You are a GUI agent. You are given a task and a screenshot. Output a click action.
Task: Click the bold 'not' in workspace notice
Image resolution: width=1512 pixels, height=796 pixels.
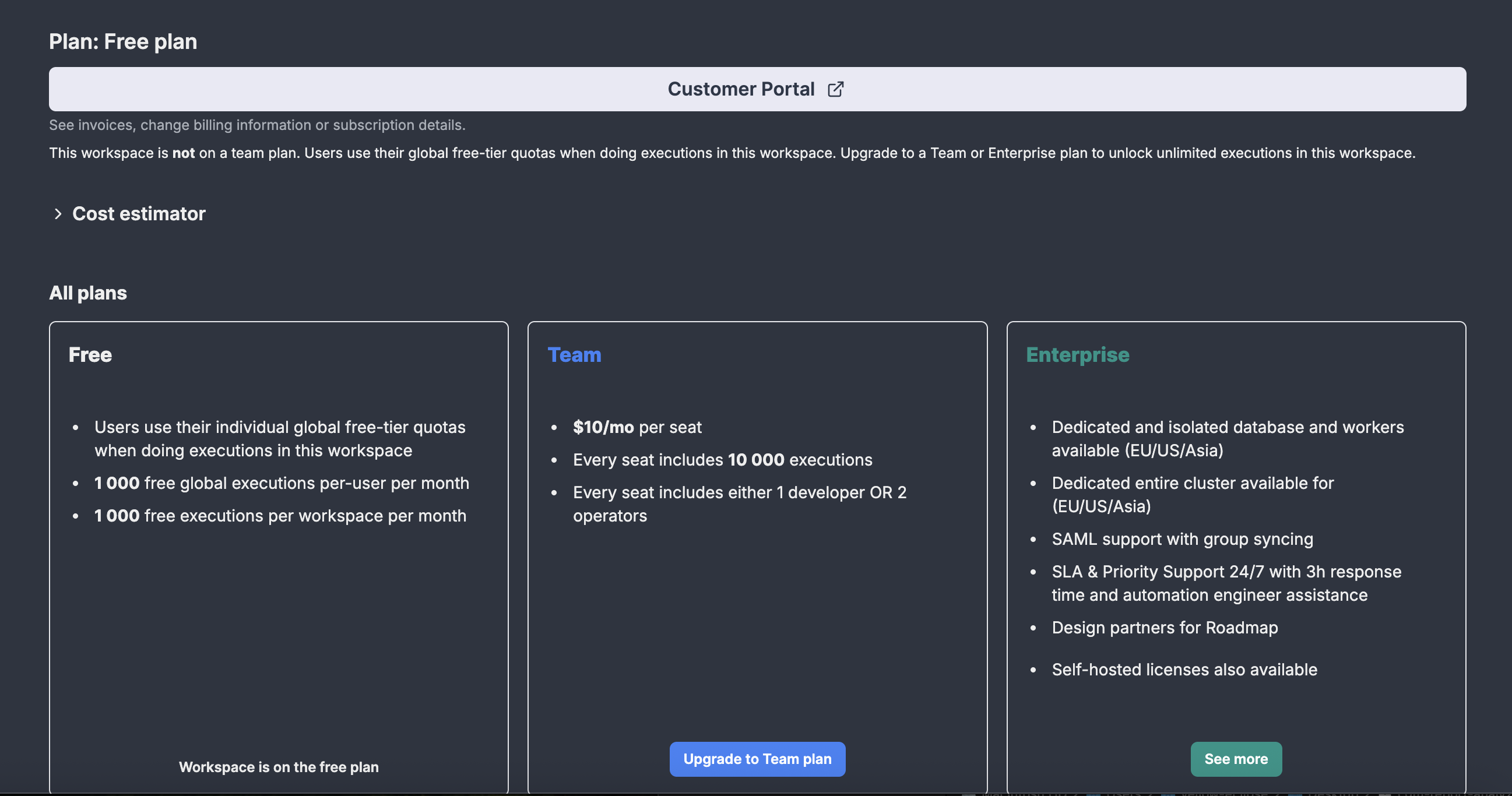coord(183,153)
